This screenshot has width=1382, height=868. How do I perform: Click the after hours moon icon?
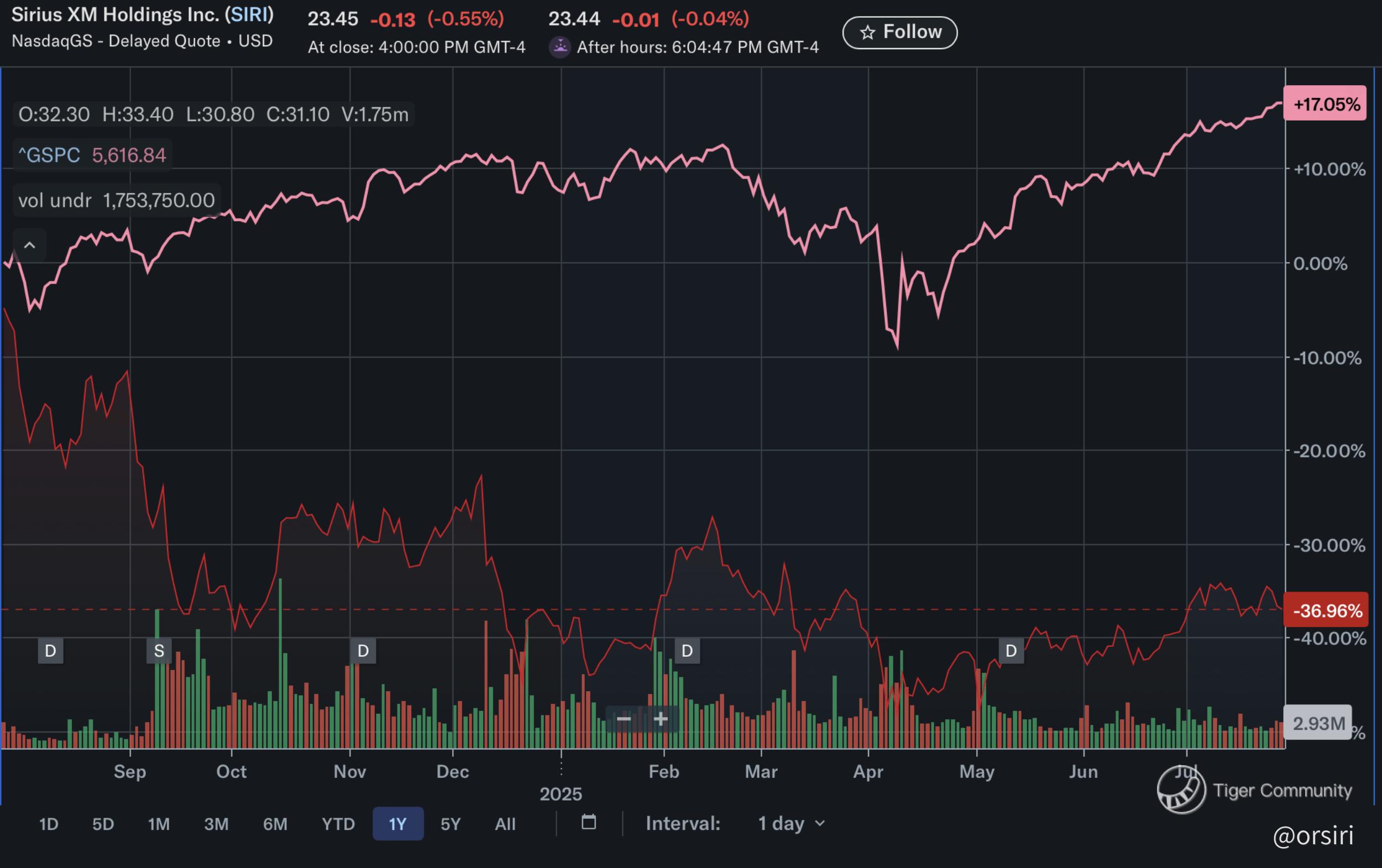pyautogui.click(x=559, y=46)
